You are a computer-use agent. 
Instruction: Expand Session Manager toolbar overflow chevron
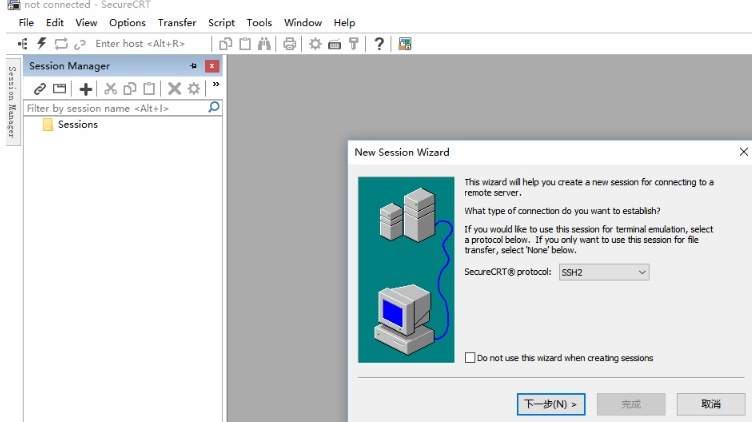tap(216, 84)
